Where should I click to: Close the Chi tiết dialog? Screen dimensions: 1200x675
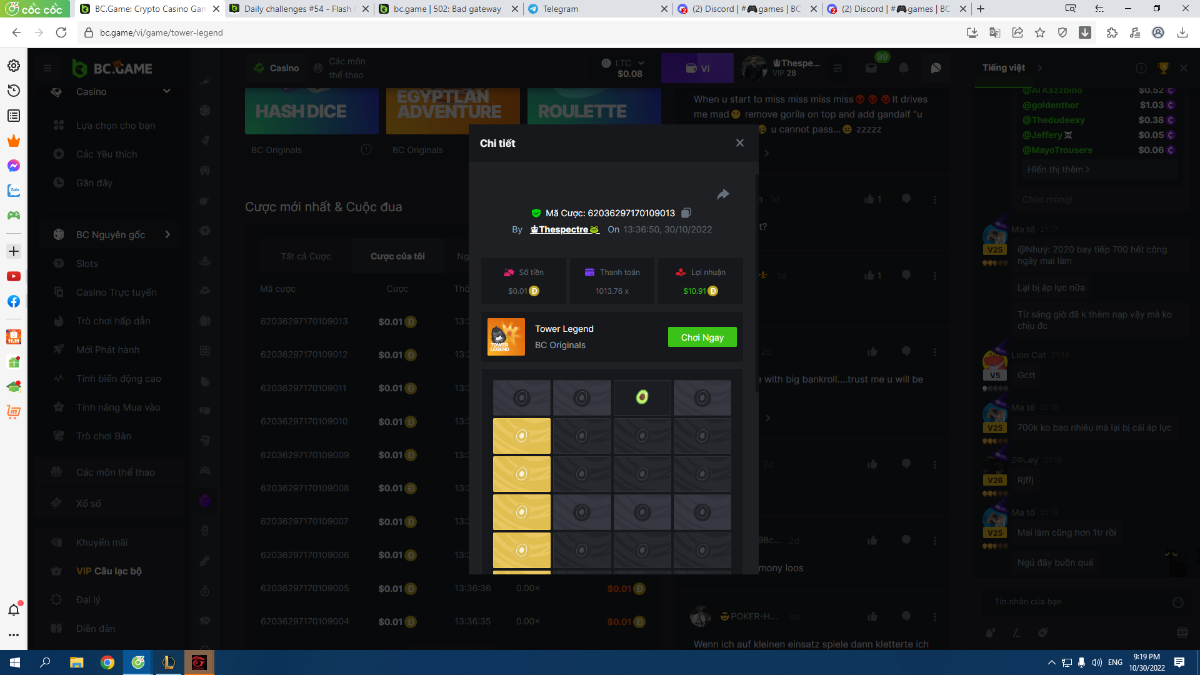(740, 143)
